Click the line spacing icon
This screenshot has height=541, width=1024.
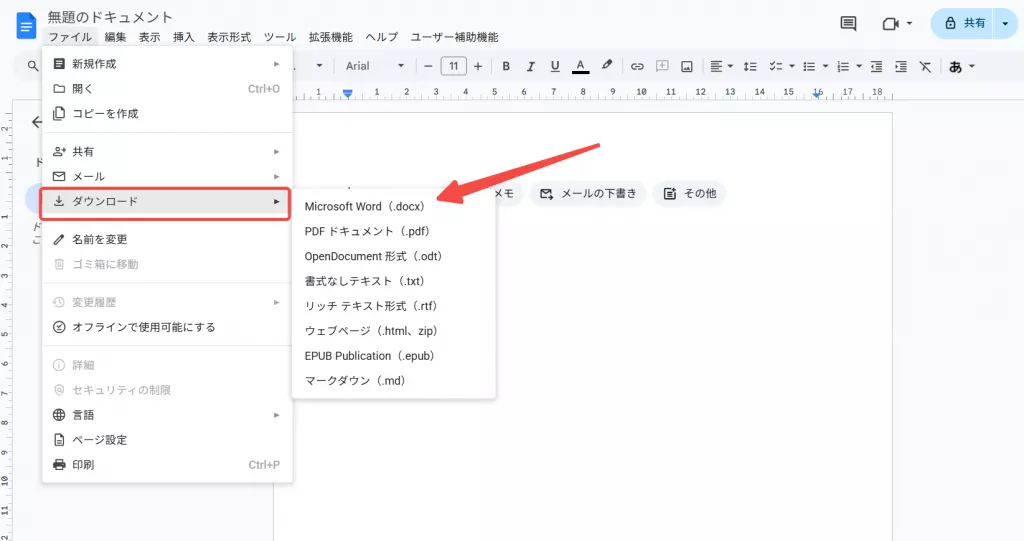(x=750, y=66)
